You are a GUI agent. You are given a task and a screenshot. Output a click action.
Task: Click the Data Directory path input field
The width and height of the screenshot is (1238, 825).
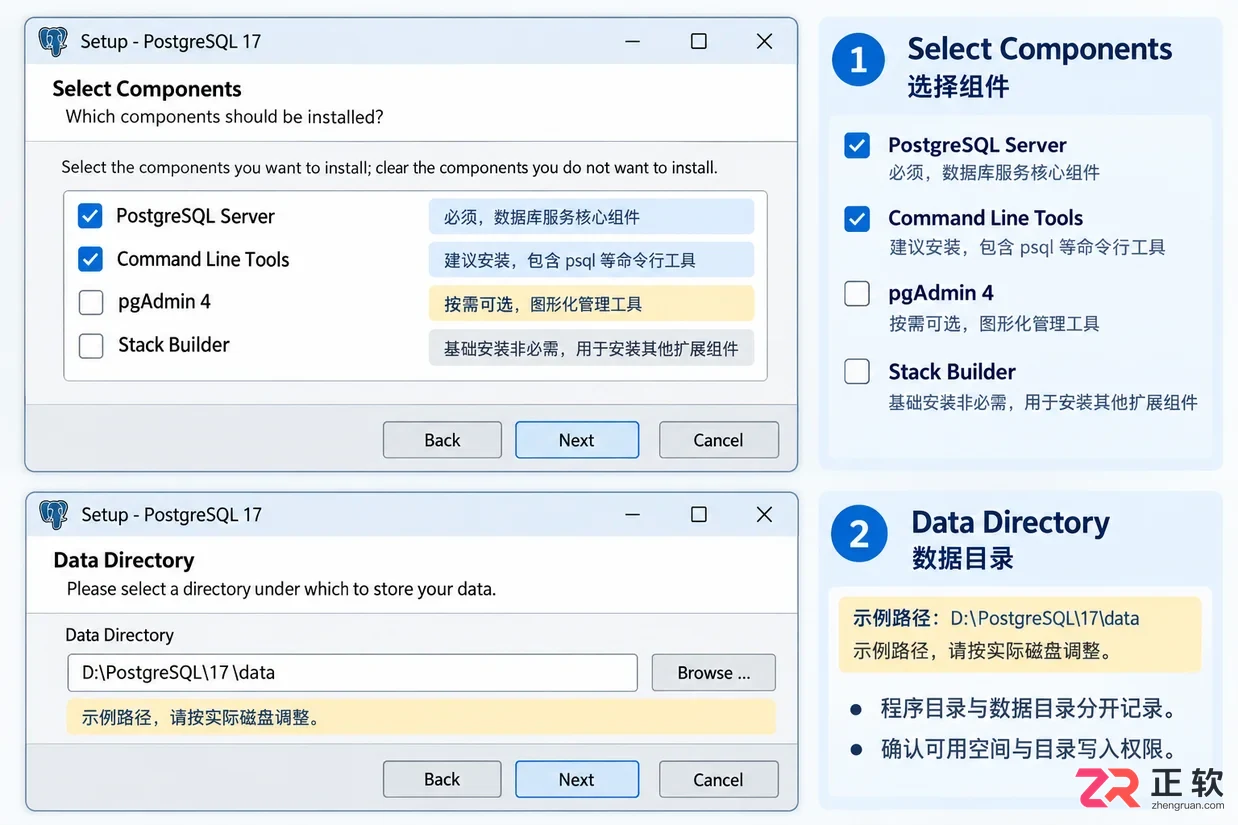(352, 673)
